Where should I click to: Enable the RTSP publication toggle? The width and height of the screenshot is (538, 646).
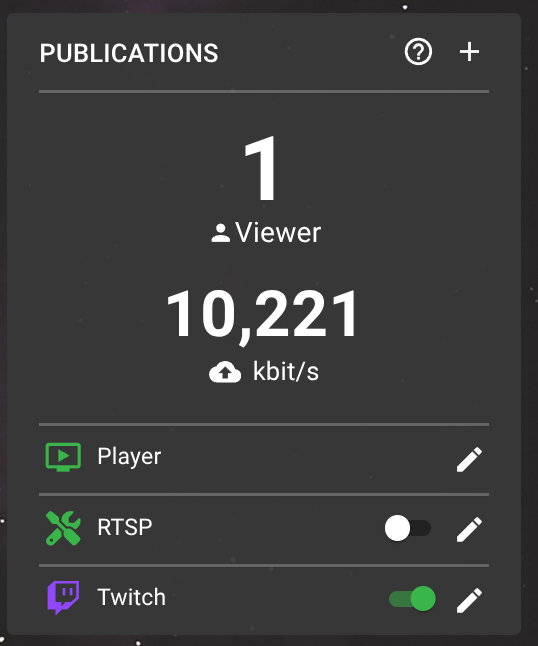(407, 528)
